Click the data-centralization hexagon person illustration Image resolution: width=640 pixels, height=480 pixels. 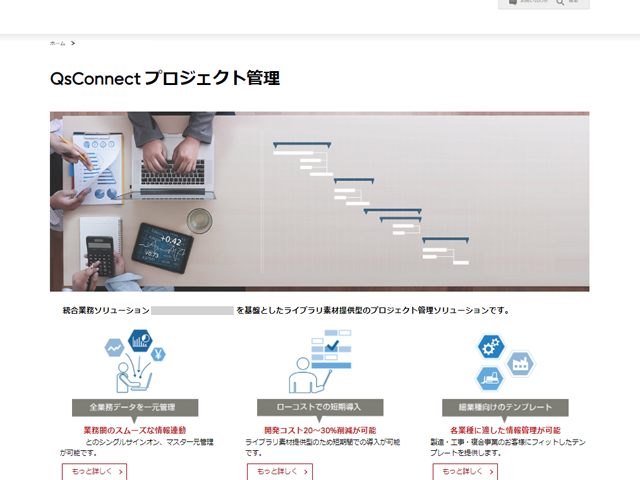(x=135, y=361)
